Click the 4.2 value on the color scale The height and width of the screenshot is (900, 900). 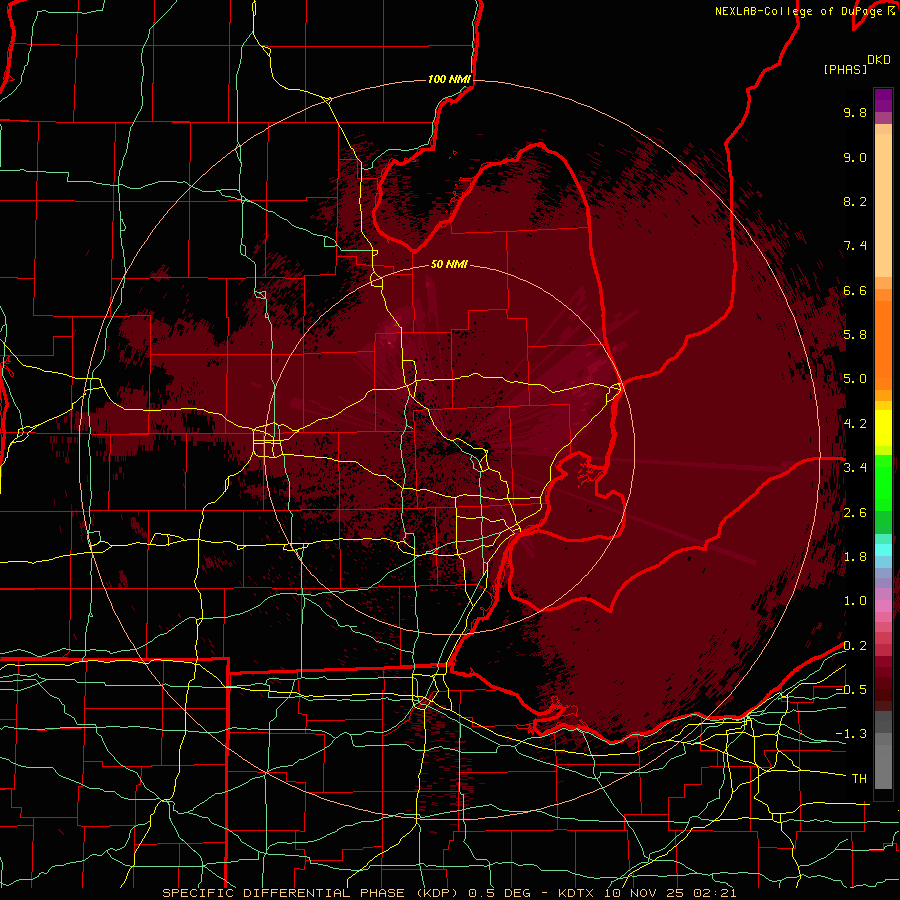point(855,424)
